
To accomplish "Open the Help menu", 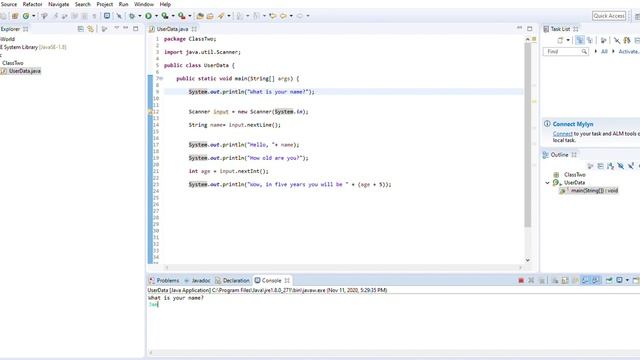I will click(x=165, y=4).
